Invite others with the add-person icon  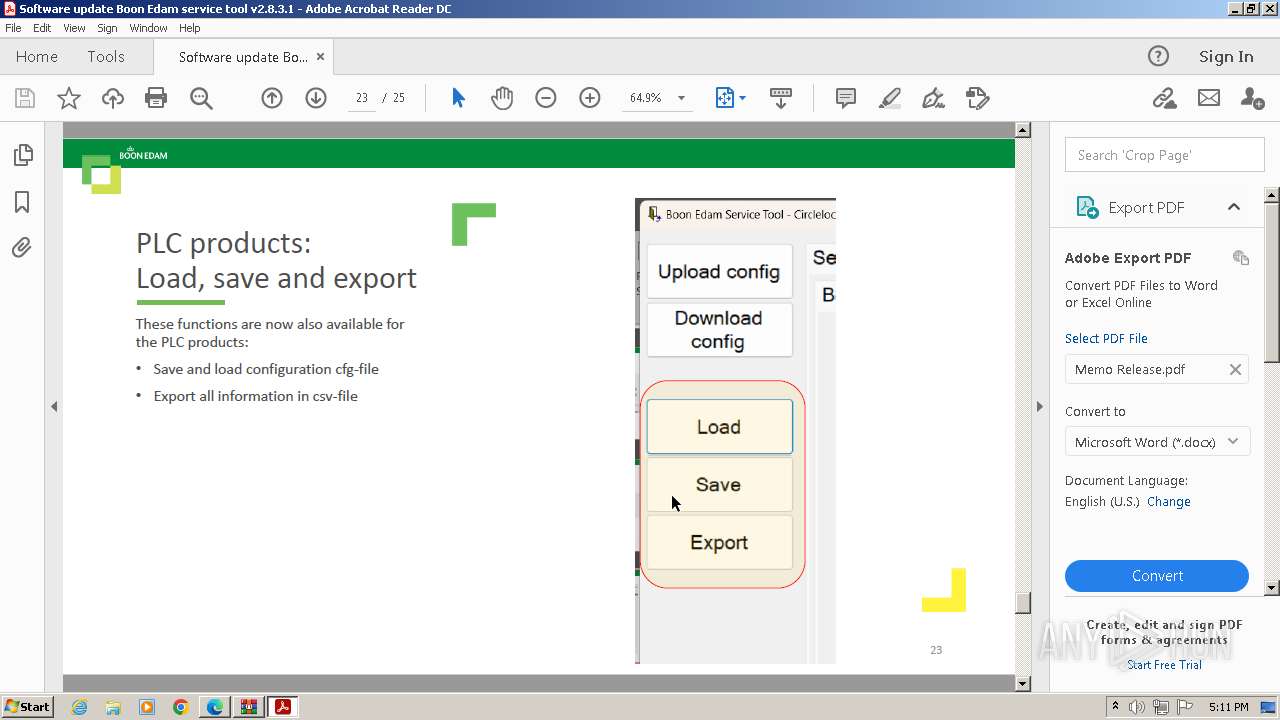click(x=1252, y=98)
